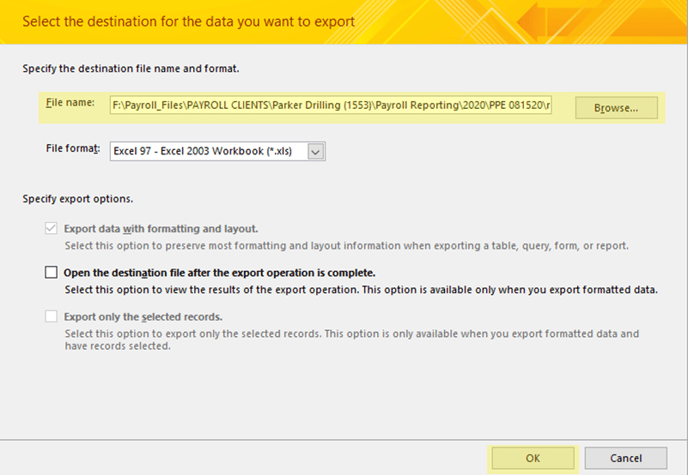This screenshot has width=688, height=475.
Task: Expand the File format dropdown arrow
Action: click(x=316, y=151)
